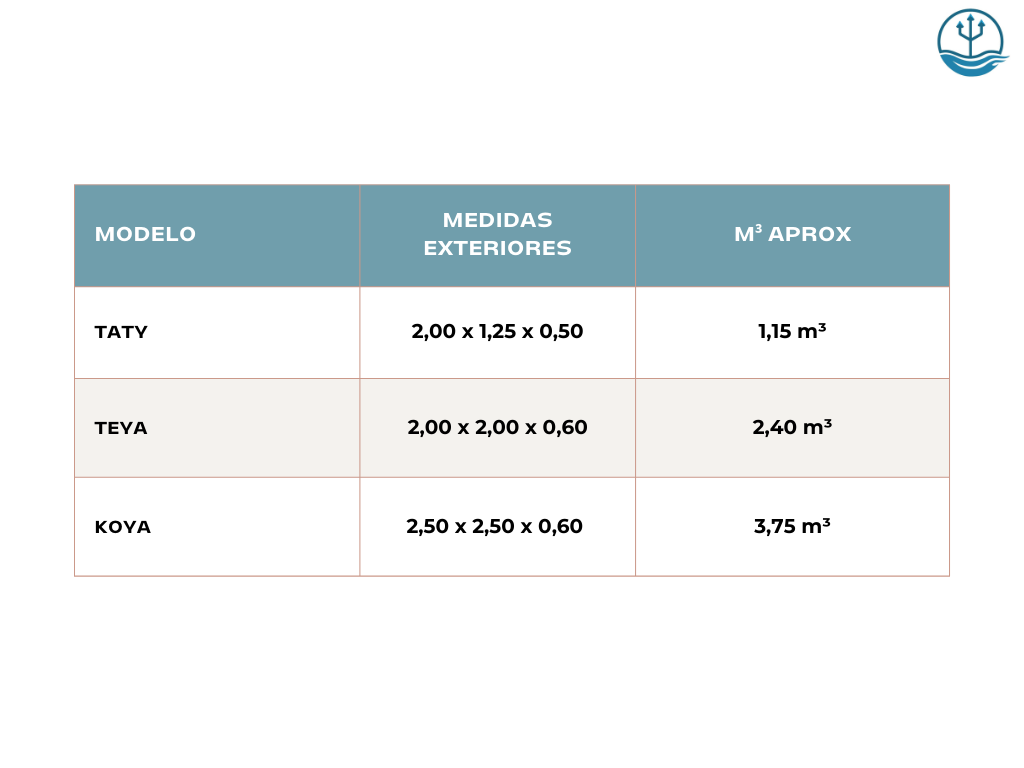Image resolution: width=1024 pixels, height=768 pixels.
Task: Select the TATY model name
Action: (121, 332)
